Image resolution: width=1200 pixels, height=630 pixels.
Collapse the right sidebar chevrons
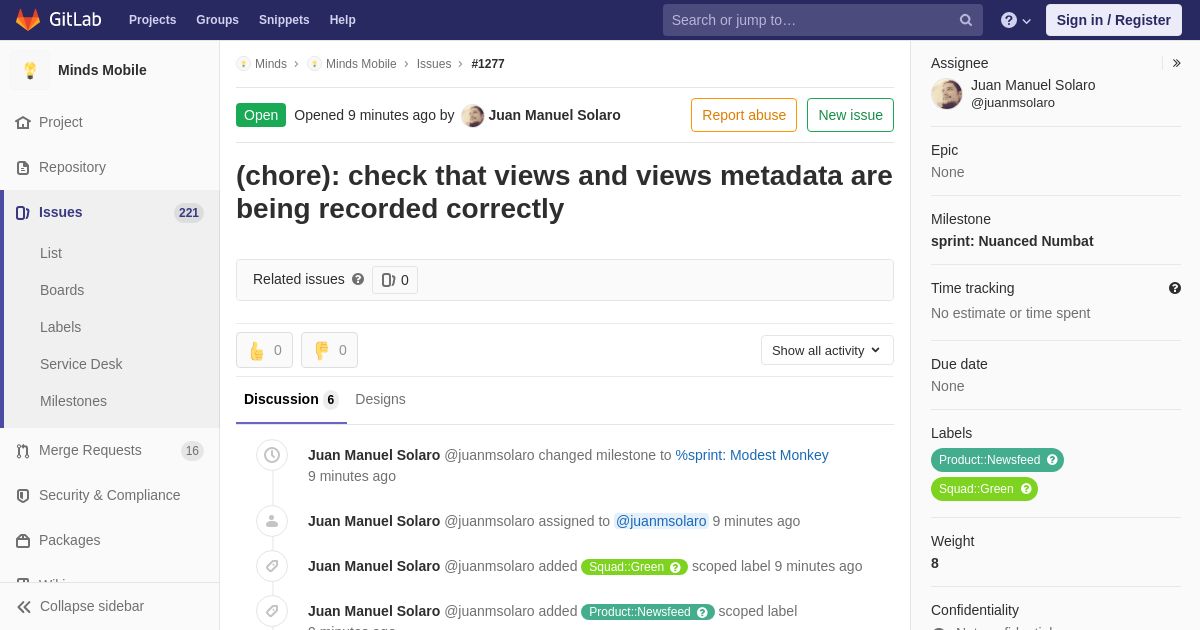pyautogui.click(x=1176, y=63)
